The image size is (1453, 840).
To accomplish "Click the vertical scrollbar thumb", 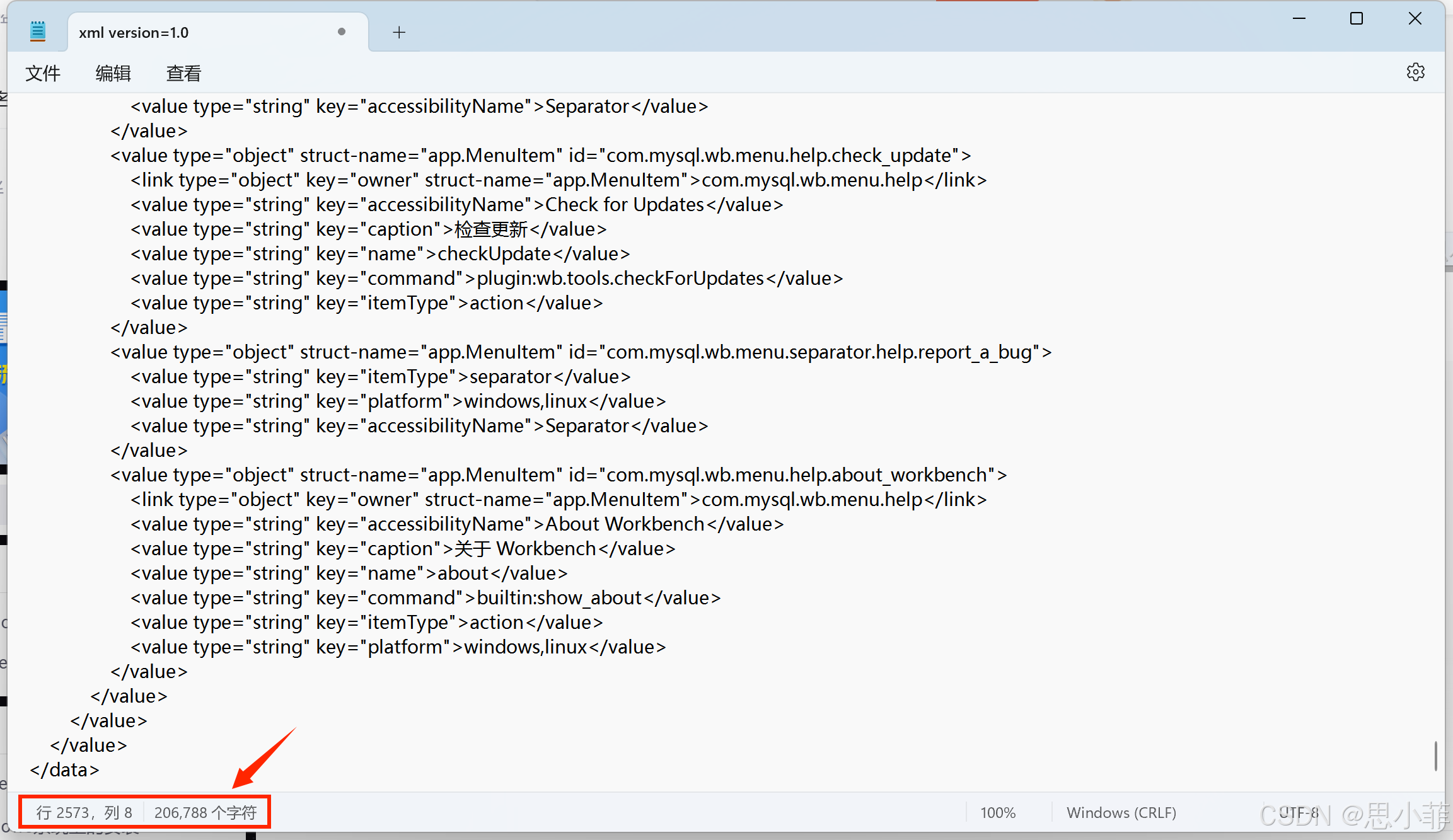I will pyautogui.click(x=1435, y=756).
